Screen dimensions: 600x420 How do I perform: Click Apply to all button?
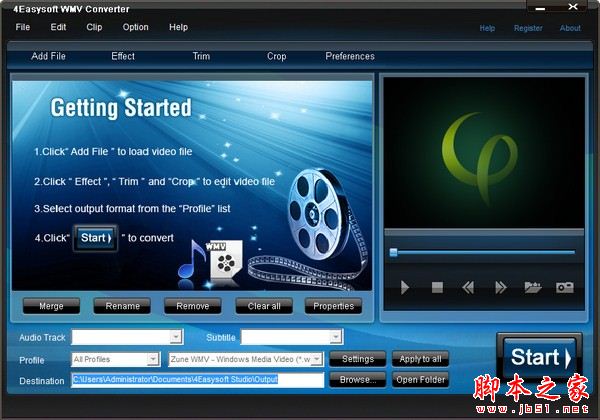tap(420, 359)
